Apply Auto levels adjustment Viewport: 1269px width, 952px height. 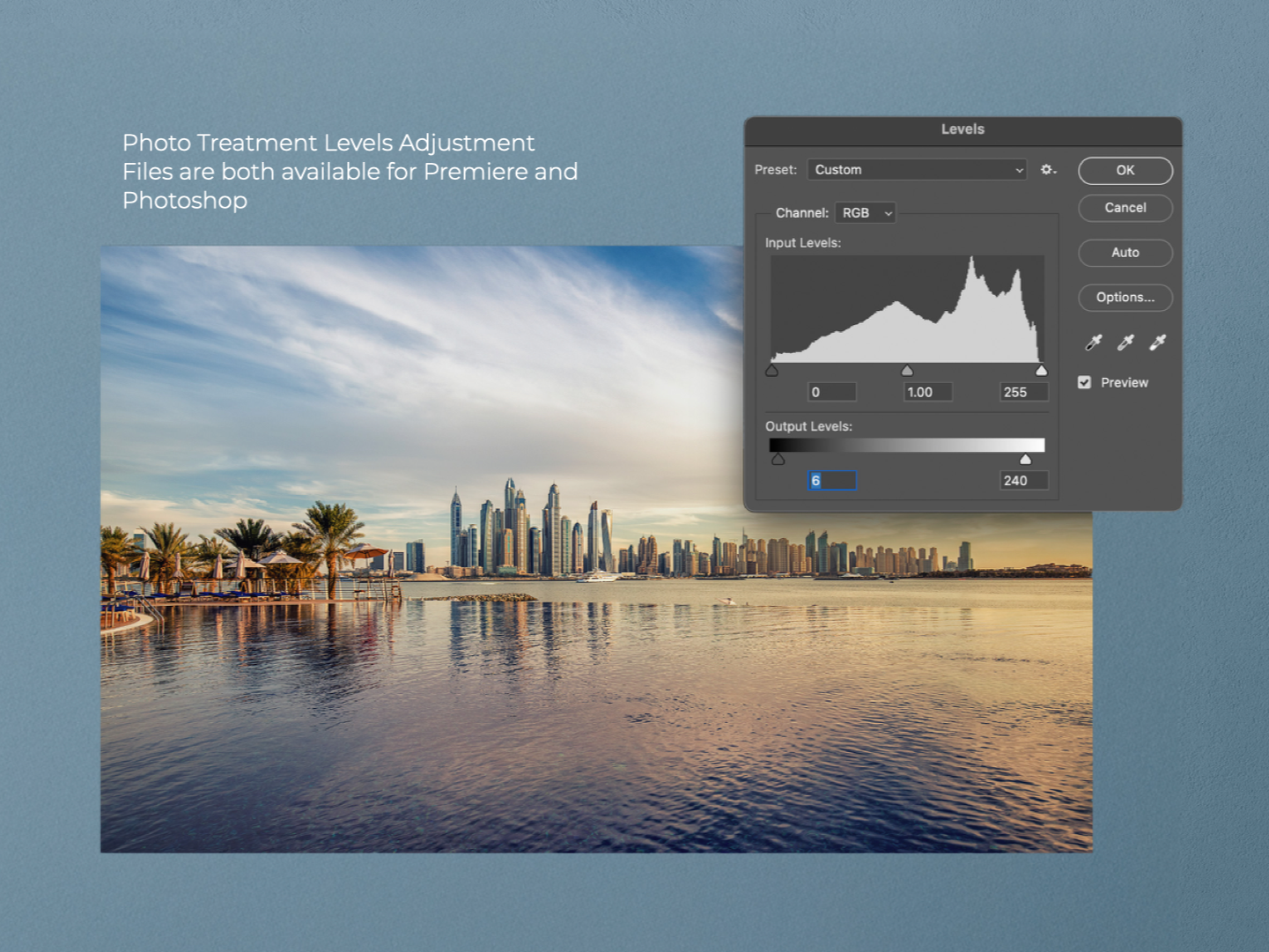(x=1125, y=253)
